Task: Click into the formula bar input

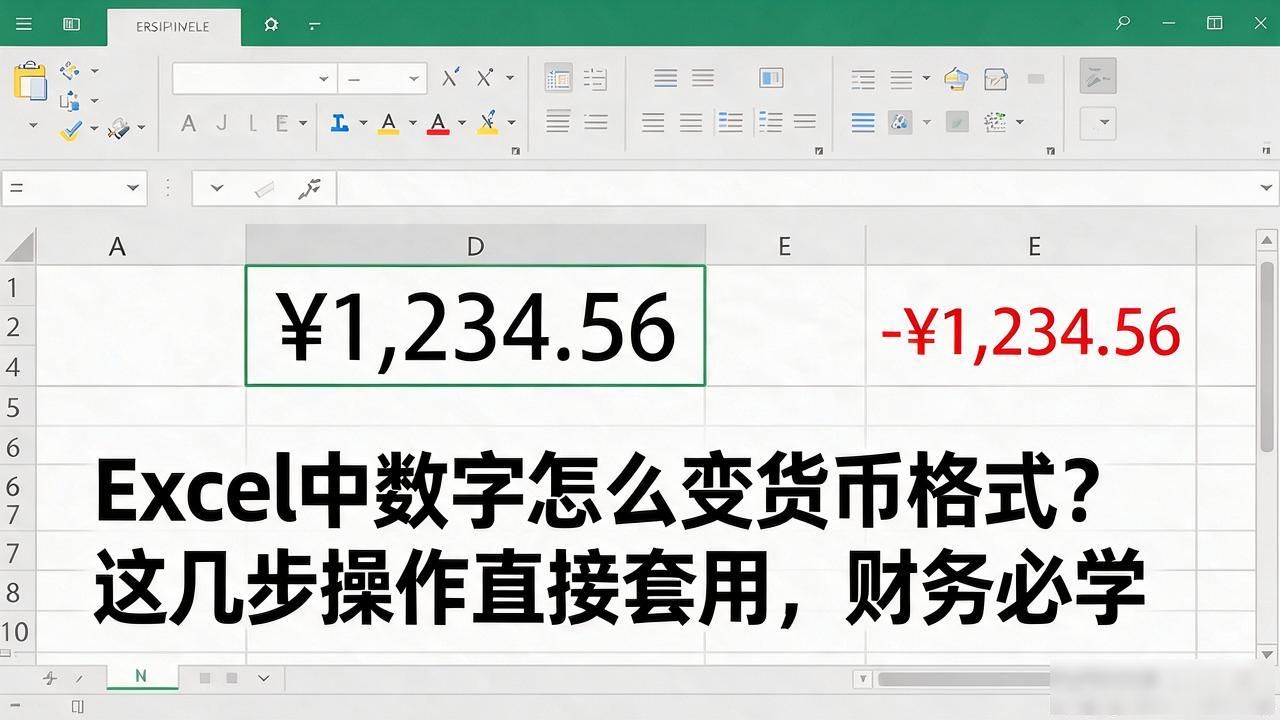Action: pyautogui.click(x=795, y=188)
